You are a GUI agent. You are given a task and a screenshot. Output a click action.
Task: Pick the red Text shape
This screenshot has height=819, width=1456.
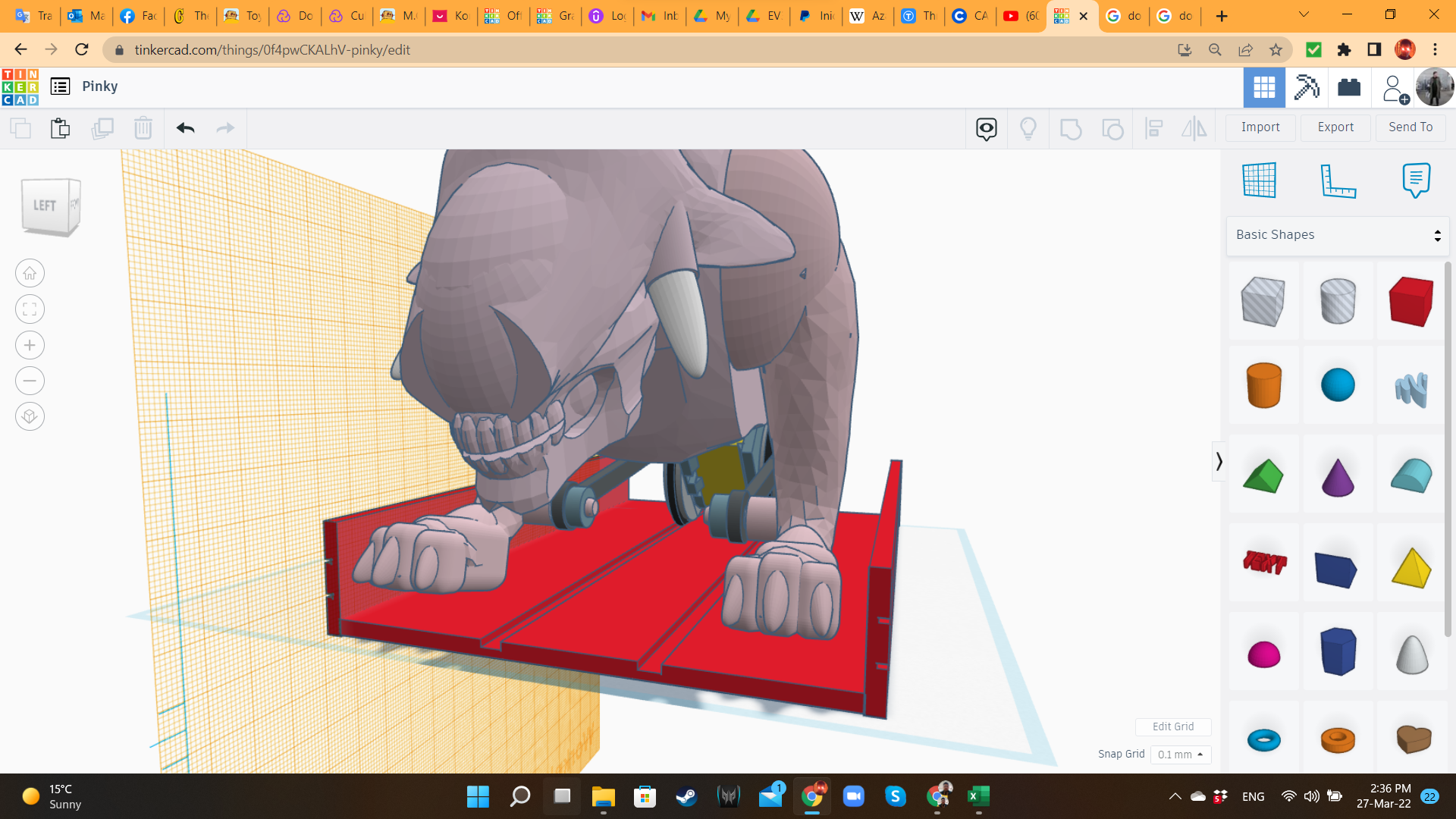[x=1263, y=563]
